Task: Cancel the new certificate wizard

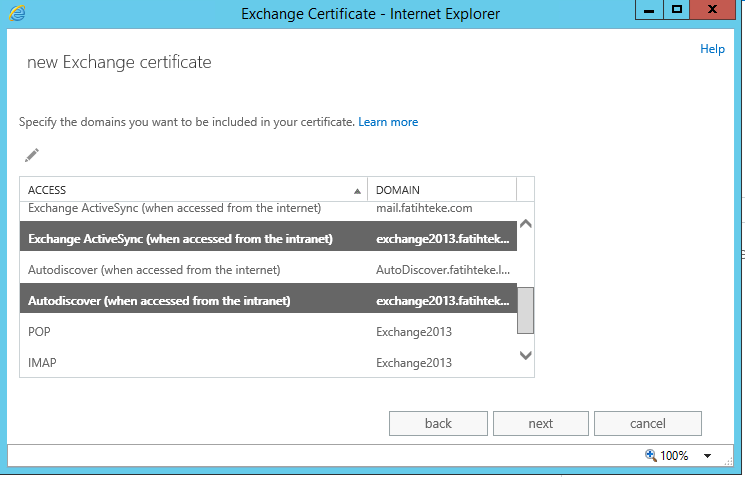Action: [647, 423]
